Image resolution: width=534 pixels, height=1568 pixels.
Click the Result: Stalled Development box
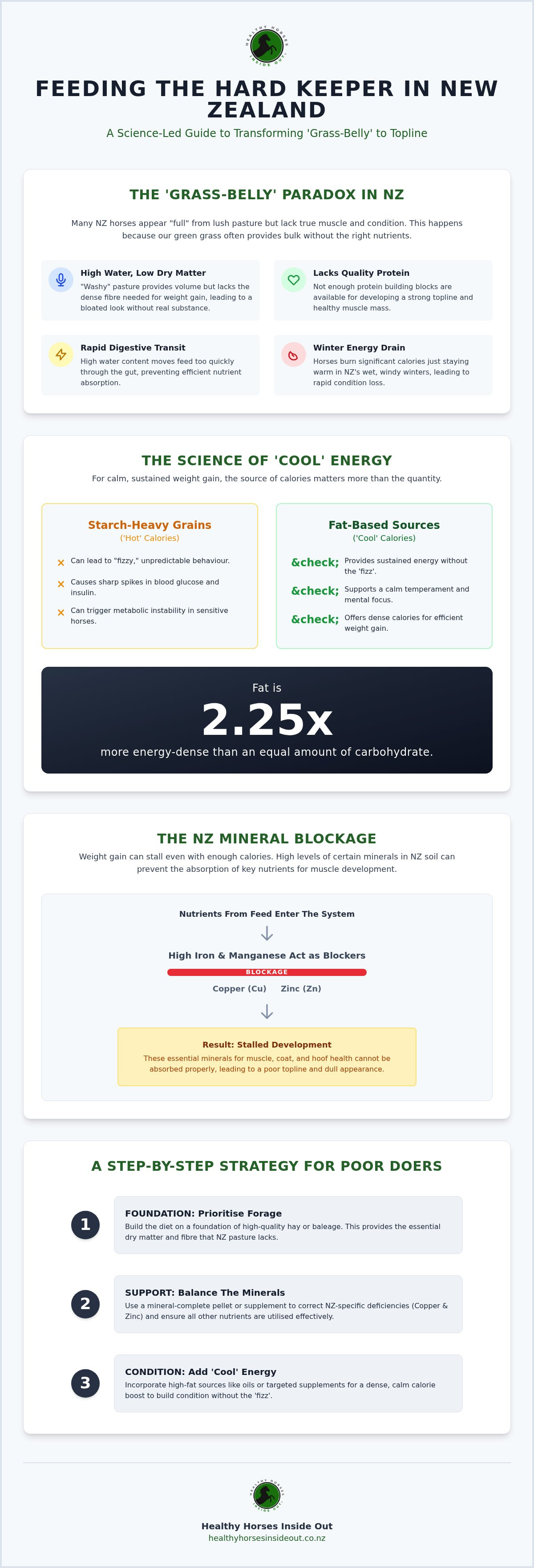point(267,1057)
